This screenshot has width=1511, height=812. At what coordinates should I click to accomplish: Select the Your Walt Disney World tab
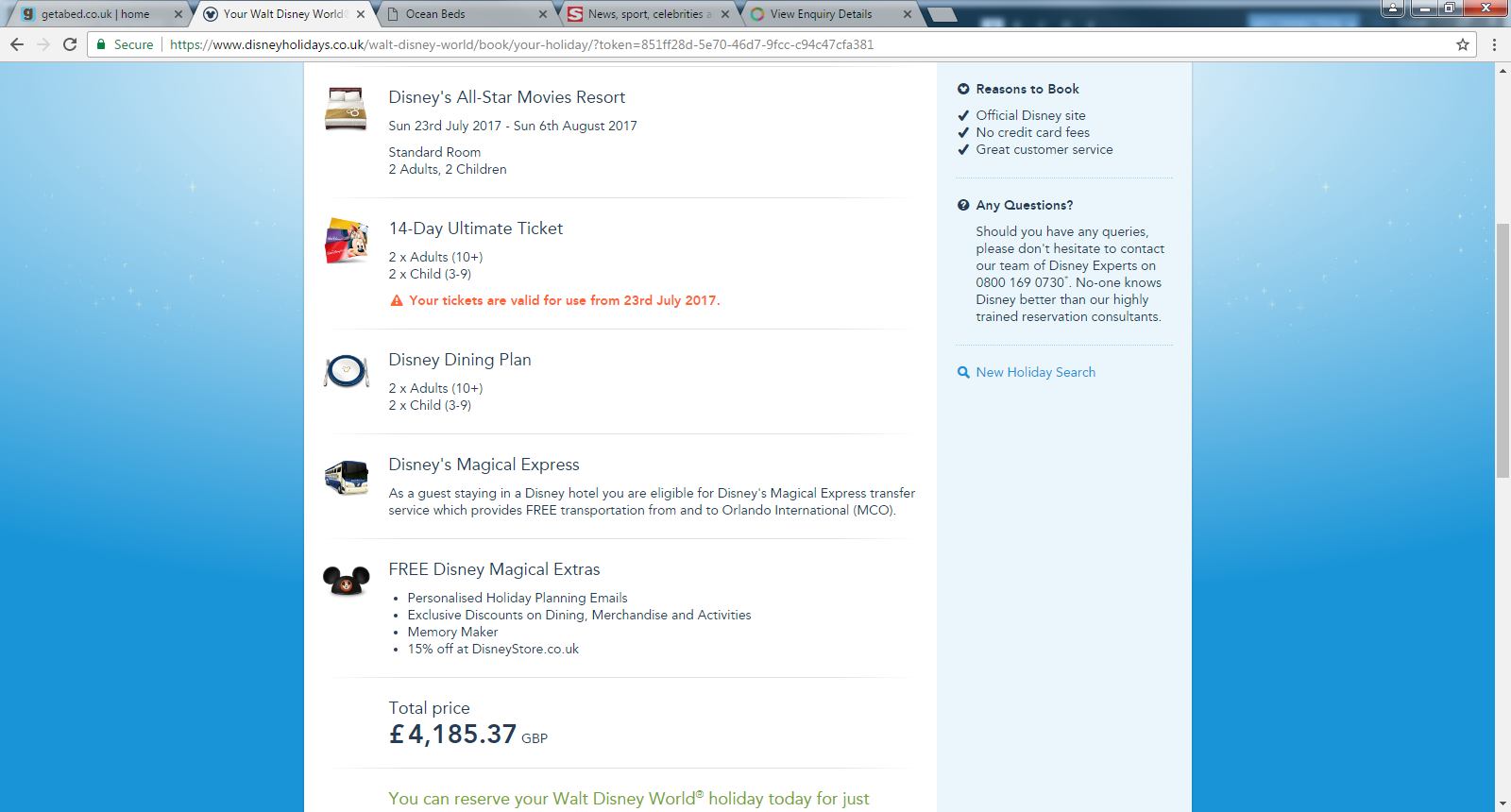tap(283, 14)
